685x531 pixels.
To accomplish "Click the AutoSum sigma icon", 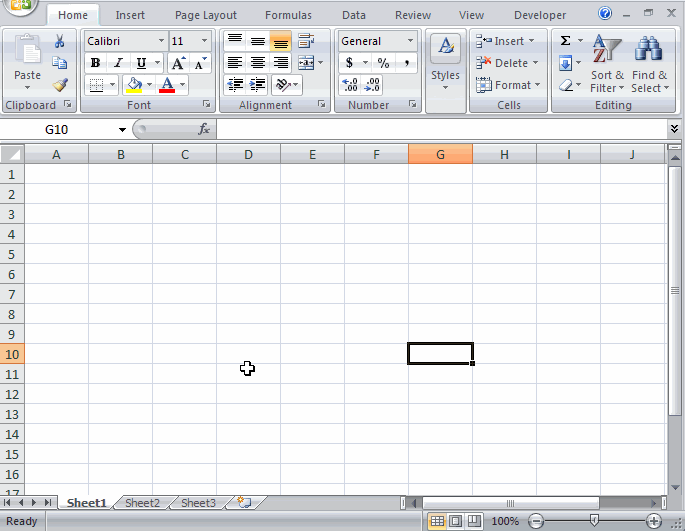I will point(565,41).
